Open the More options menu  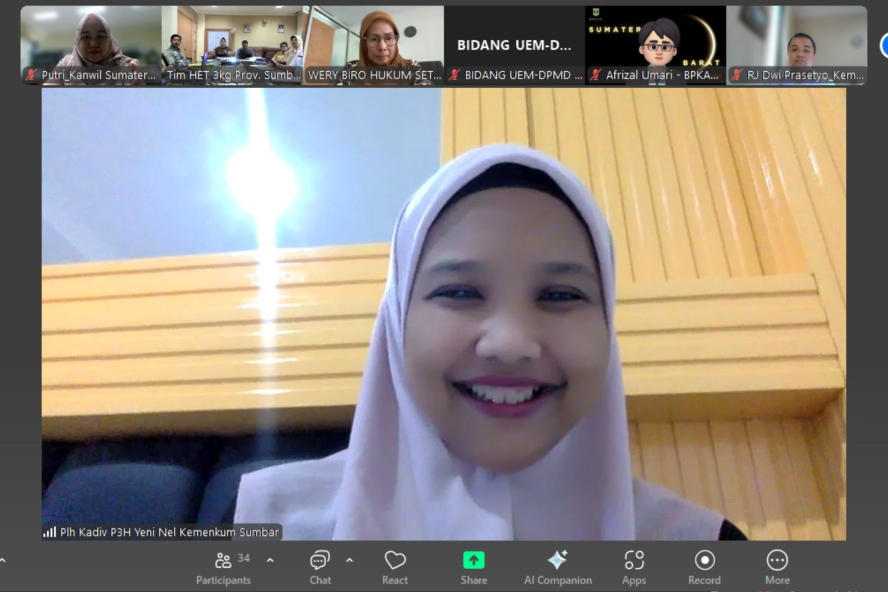click(777, 567)
